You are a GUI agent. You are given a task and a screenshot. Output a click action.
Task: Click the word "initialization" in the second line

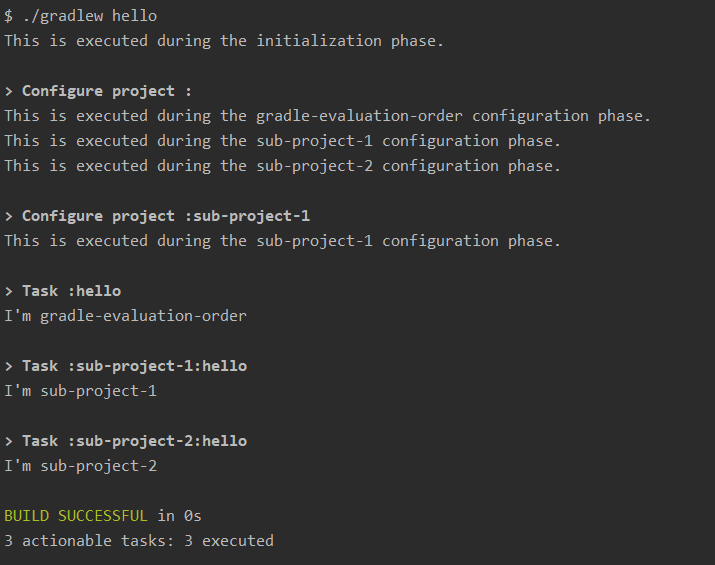318,41
